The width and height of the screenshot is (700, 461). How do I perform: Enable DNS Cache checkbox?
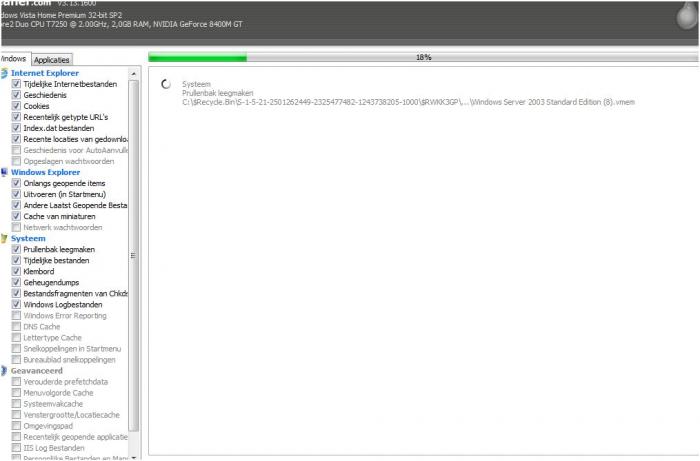click(x=17, y=327)
